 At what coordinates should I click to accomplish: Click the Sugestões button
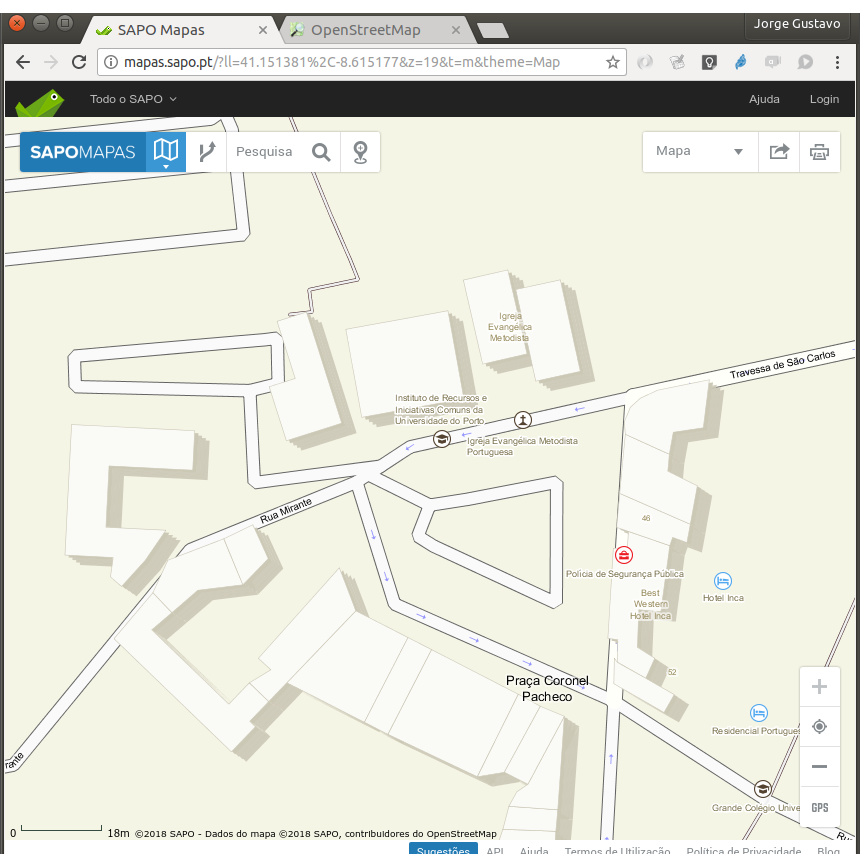click(442, 852)
